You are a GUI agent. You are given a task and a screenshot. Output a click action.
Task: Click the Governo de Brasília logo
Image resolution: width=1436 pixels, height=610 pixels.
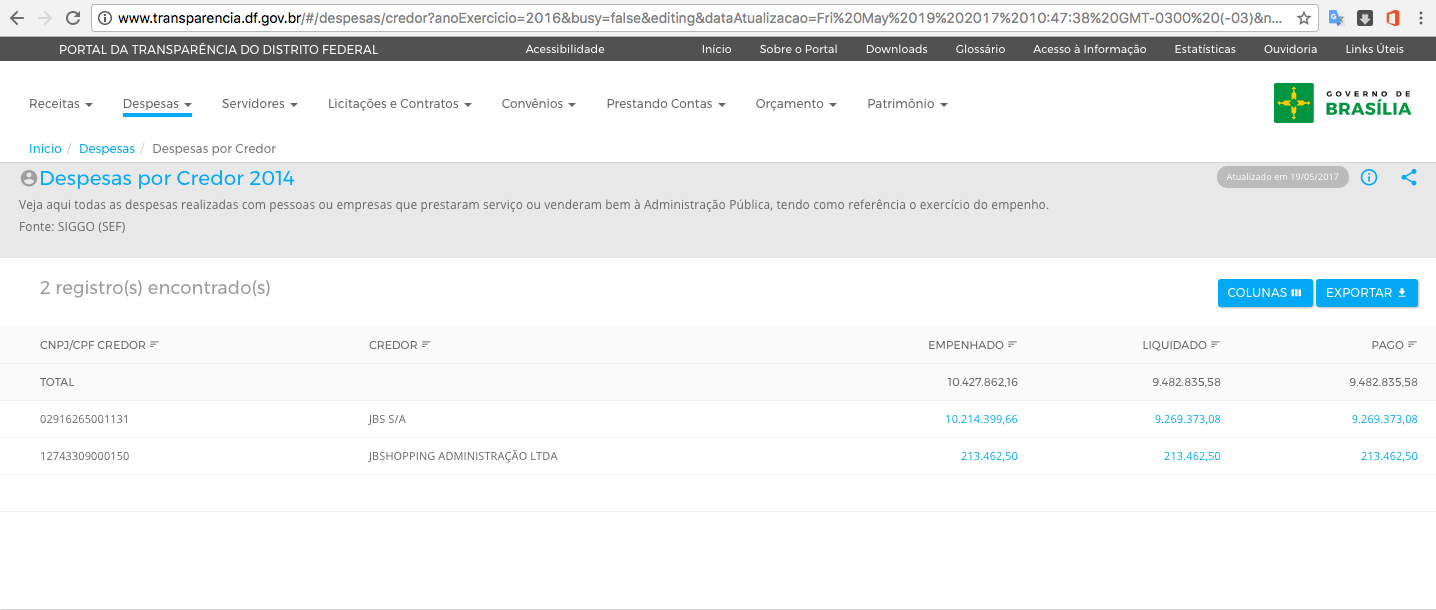pyautogui.click(x=1342, y=103)
